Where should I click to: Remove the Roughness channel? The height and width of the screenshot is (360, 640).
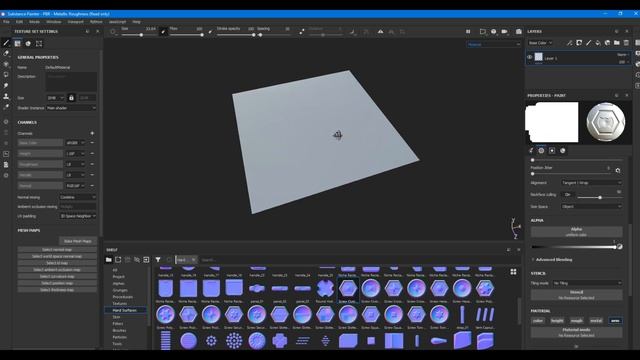coord(92,164)
